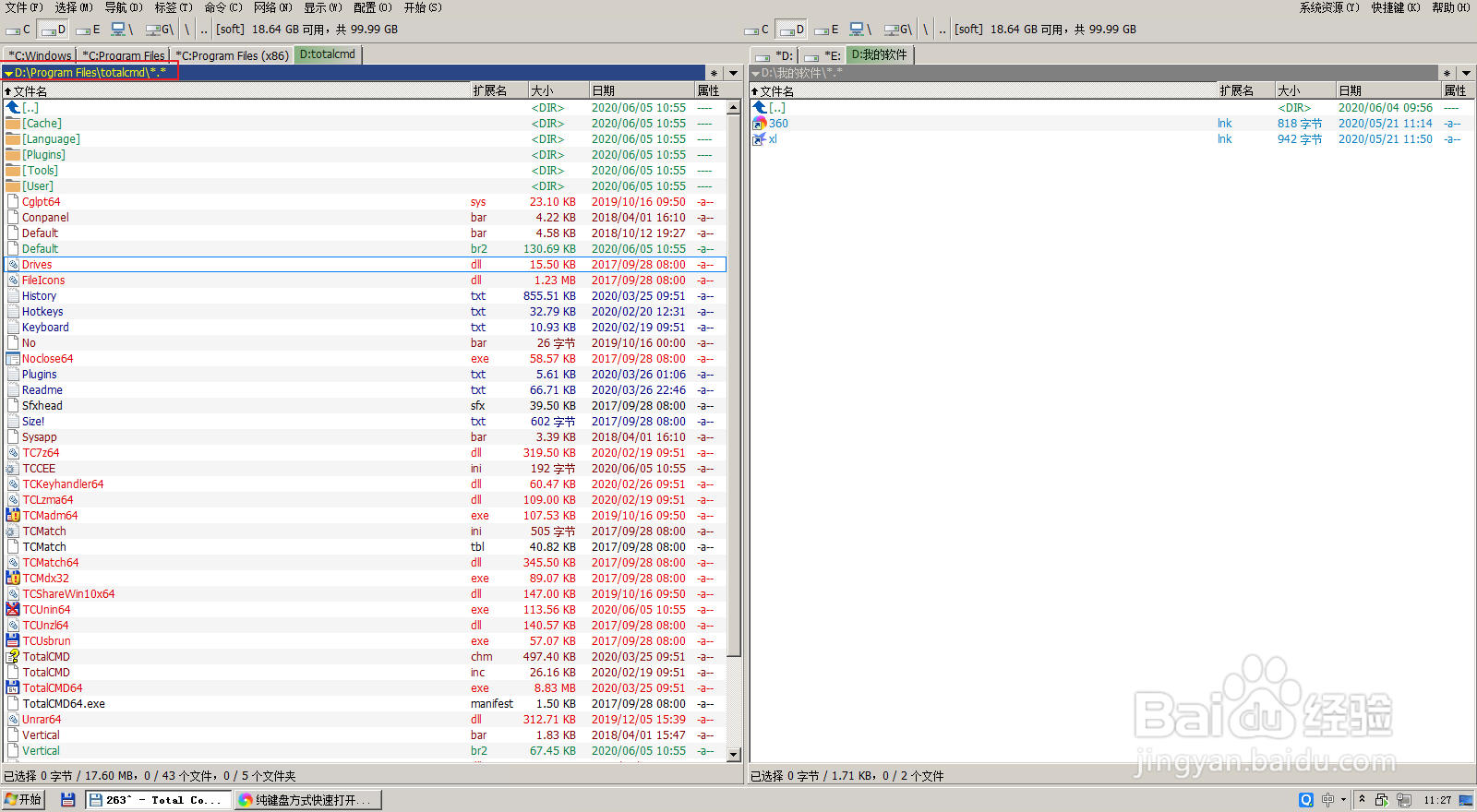This screenshot has width=1477, height=812.
Task: Open the 纯键盘方式快速打开 taskbar window
Action: [x=308, y=800]
